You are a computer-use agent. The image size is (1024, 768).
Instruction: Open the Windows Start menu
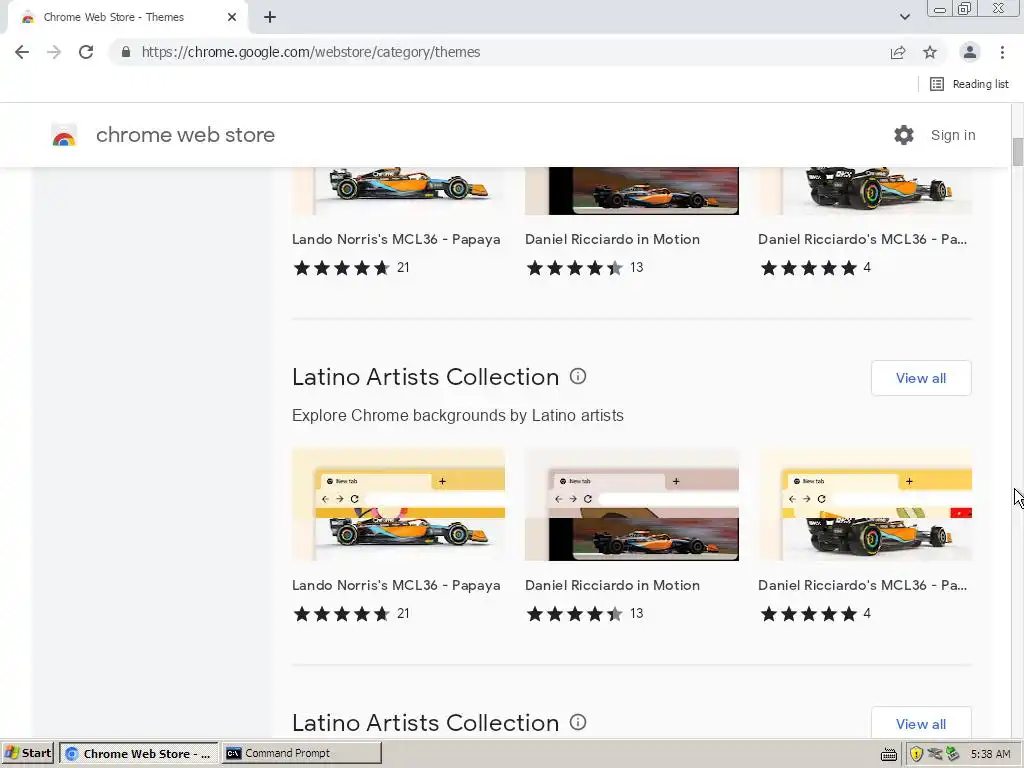28,753
